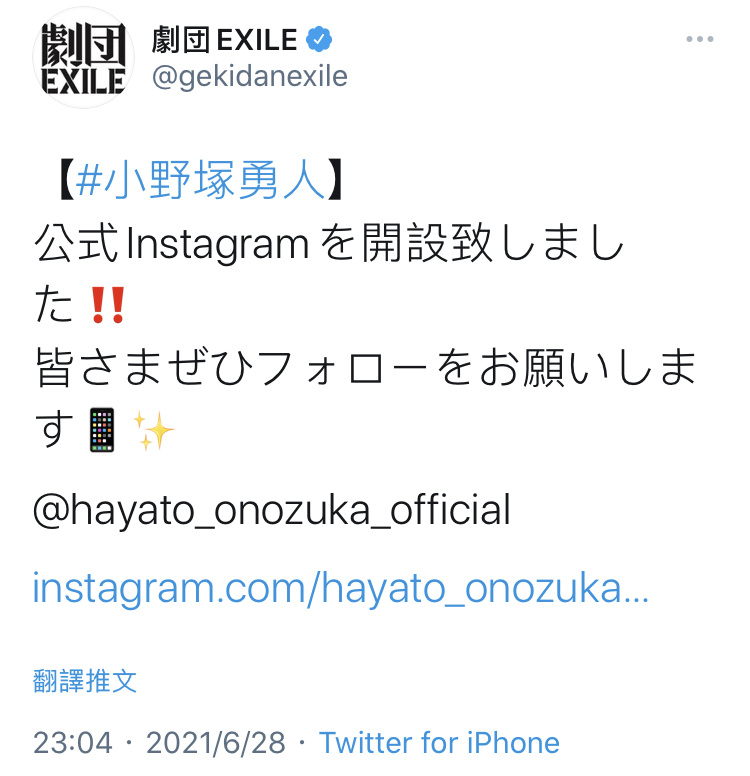Open the #小野塚勇人 hashtag

(x=200, y=180)
